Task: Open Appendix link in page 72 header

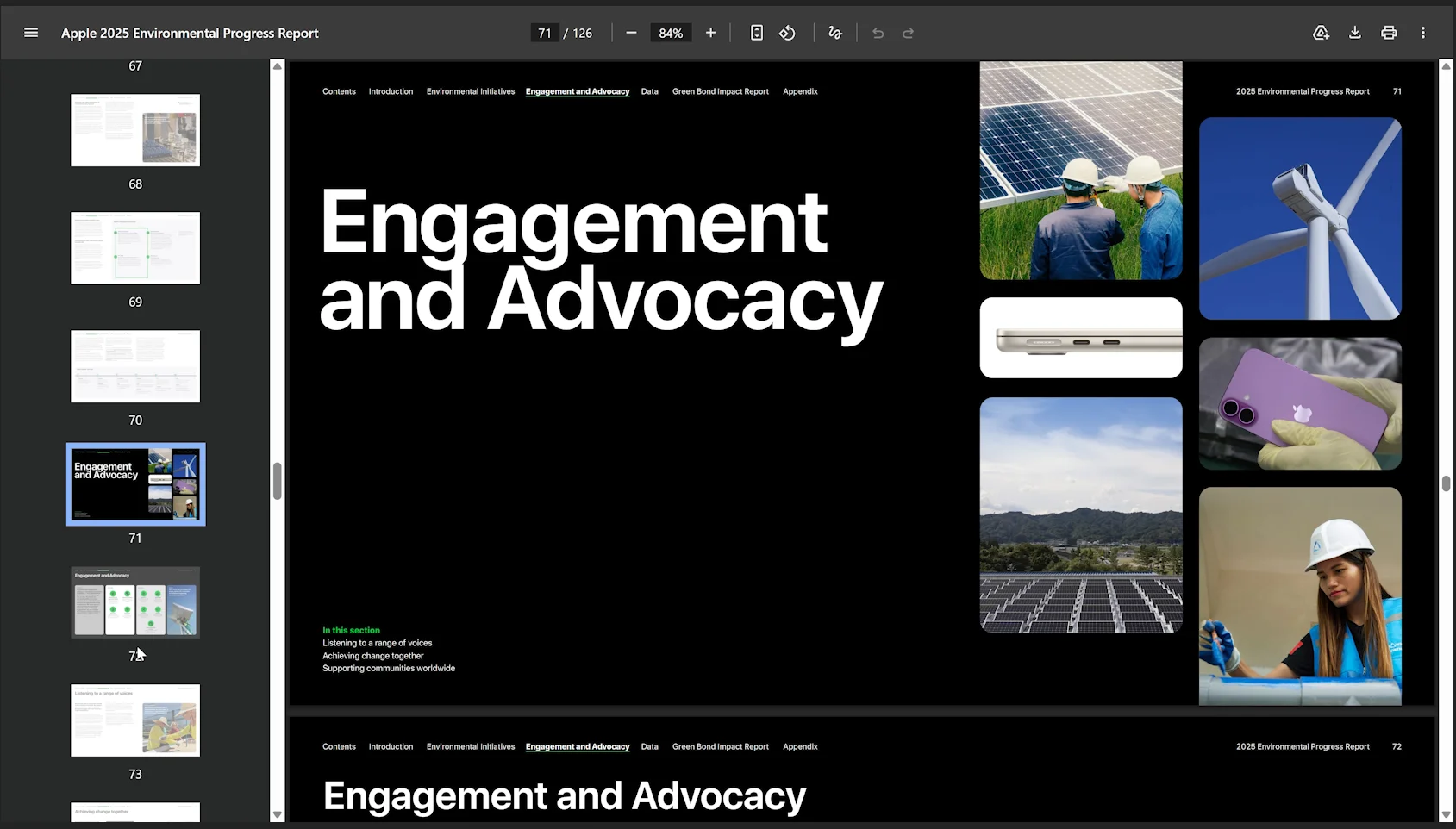Action: coord(800,746)
